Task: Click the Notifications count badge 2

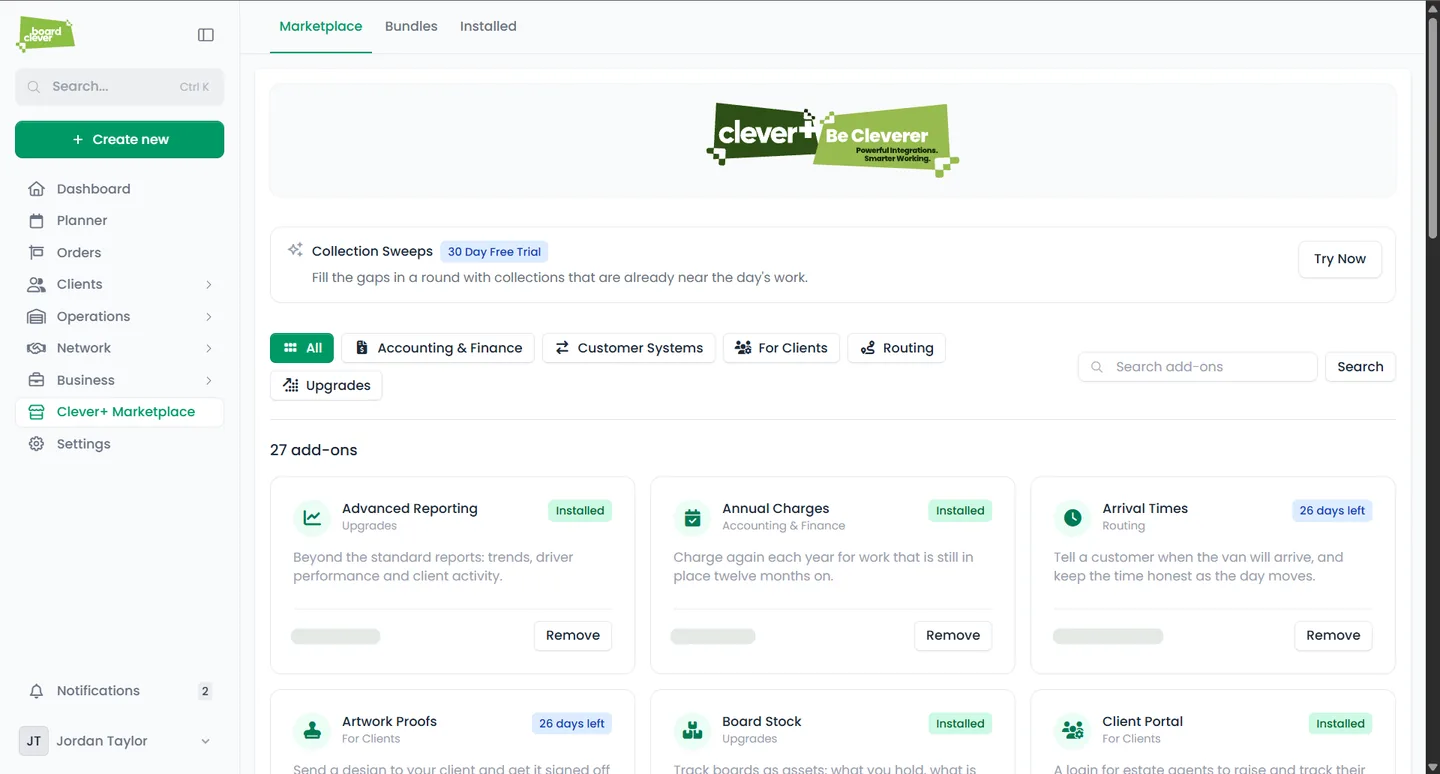Action: (205, 691)
